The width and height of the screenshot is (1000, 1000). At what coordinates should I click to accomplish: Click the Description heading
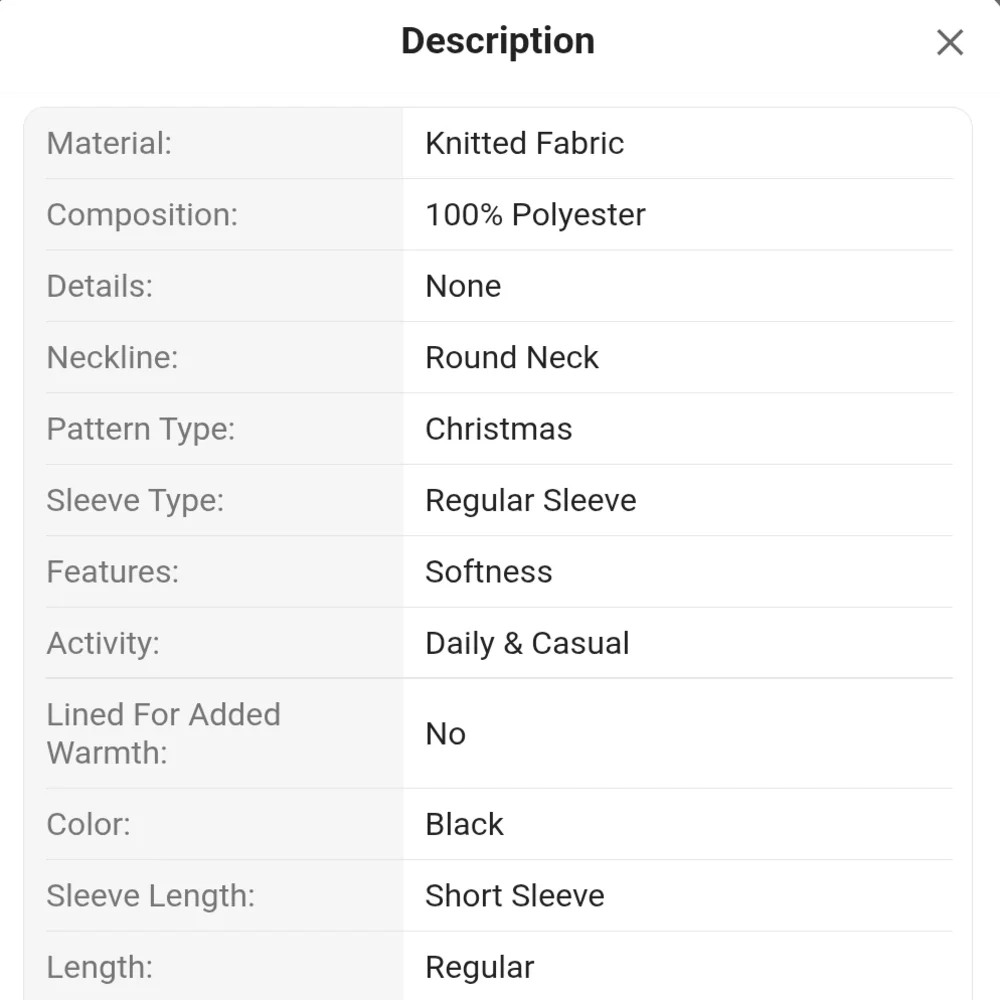click(x=498, y=41)
